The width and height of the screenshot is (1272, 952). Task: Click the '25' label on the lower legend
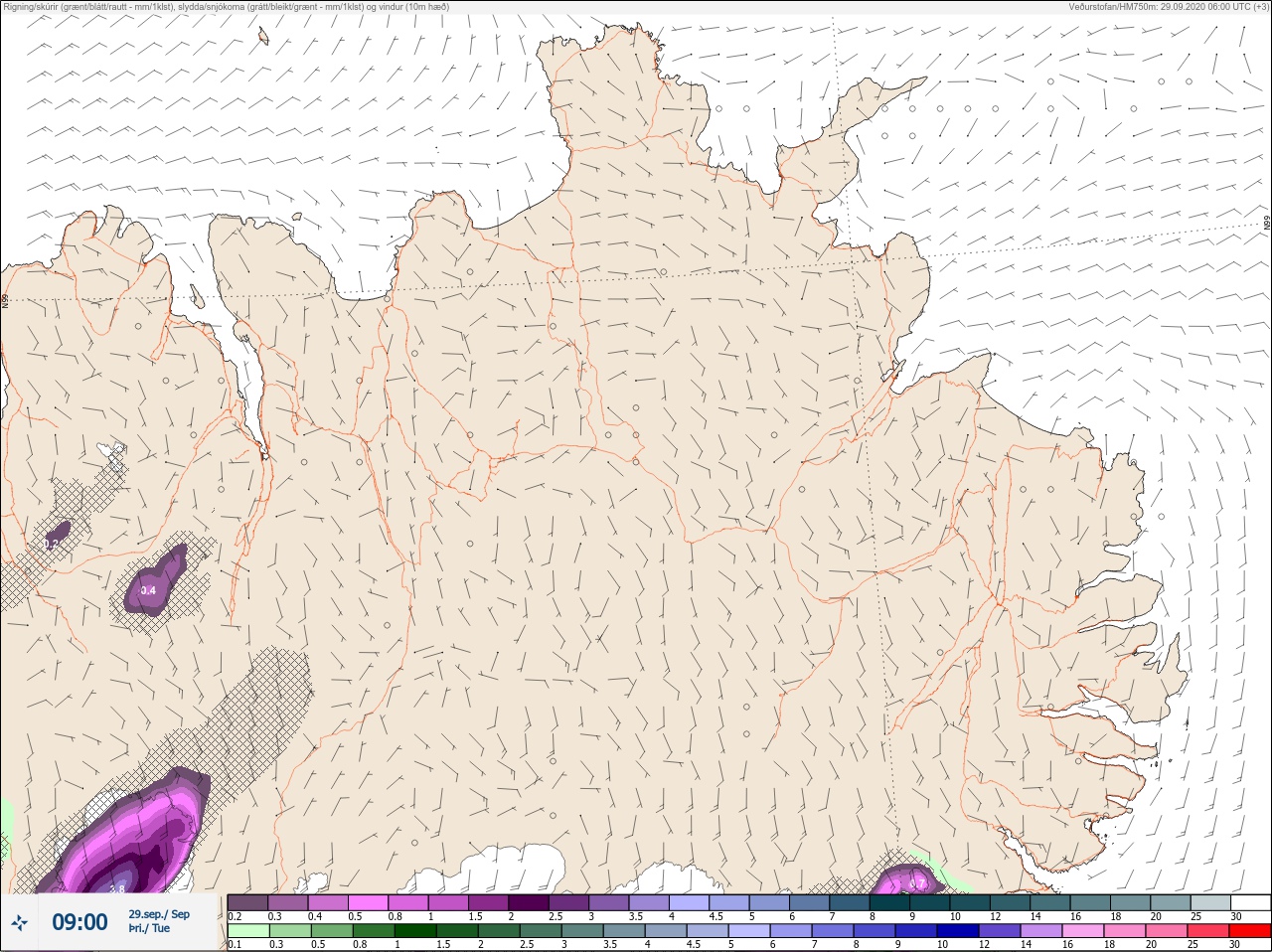click(x=1192, y=944)
